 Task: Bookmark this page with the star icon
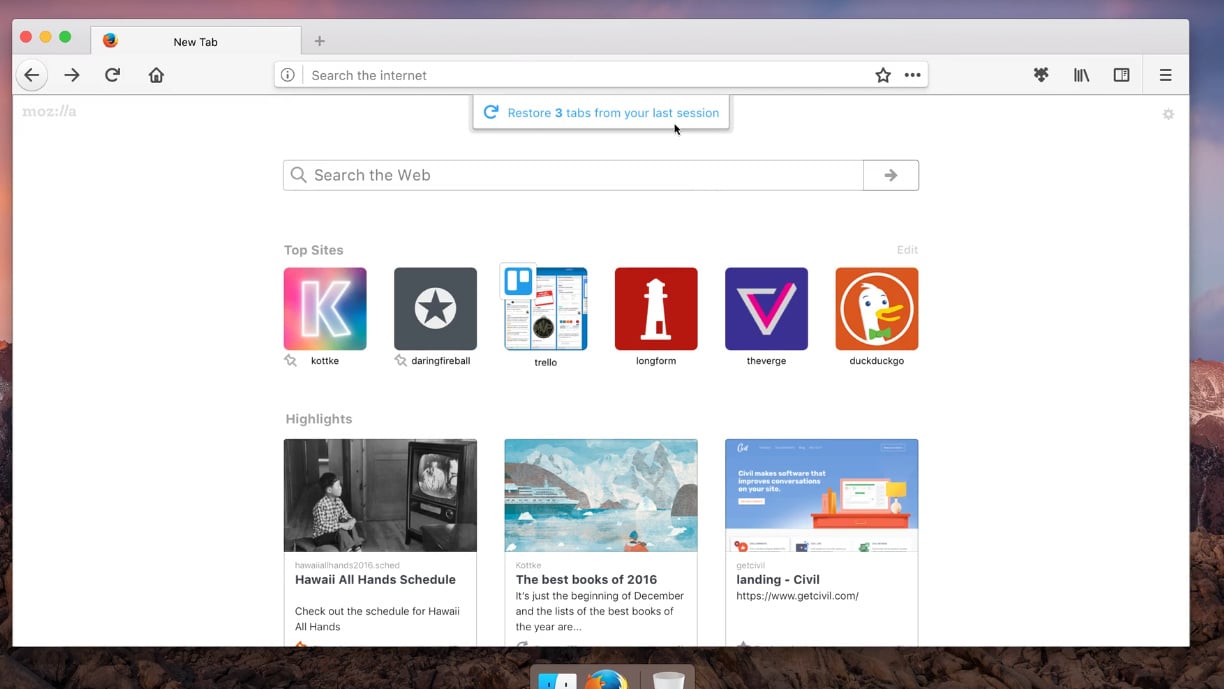[x=883, y=75]
